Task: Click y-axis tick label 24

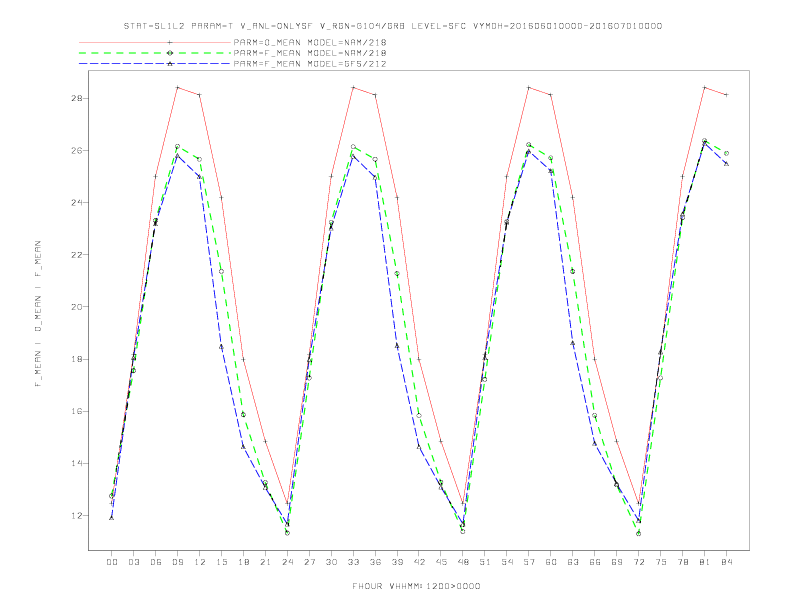Action: pos(77,202)
